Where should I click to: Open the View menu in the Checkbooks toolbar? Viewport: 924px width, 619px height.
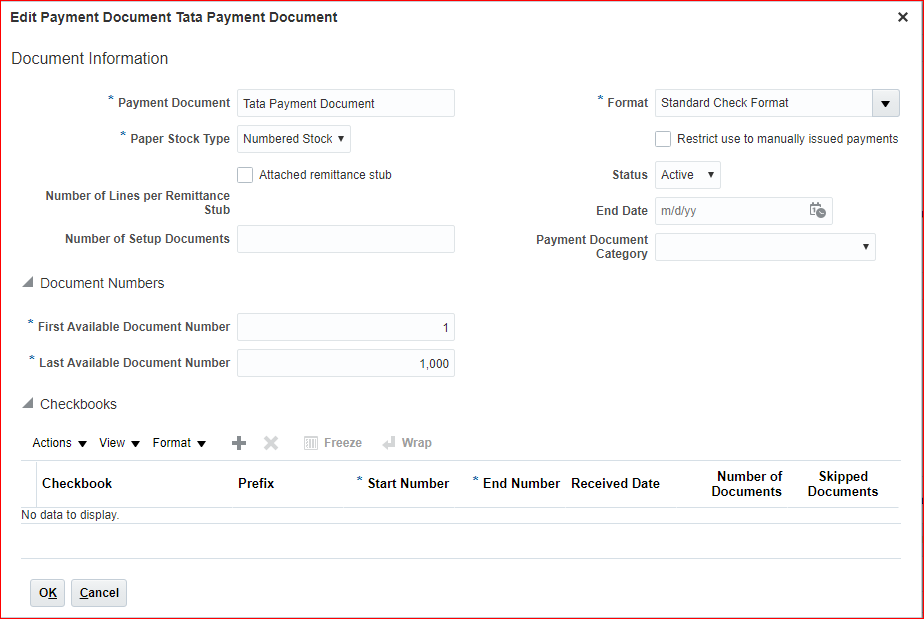pos(119,443)
